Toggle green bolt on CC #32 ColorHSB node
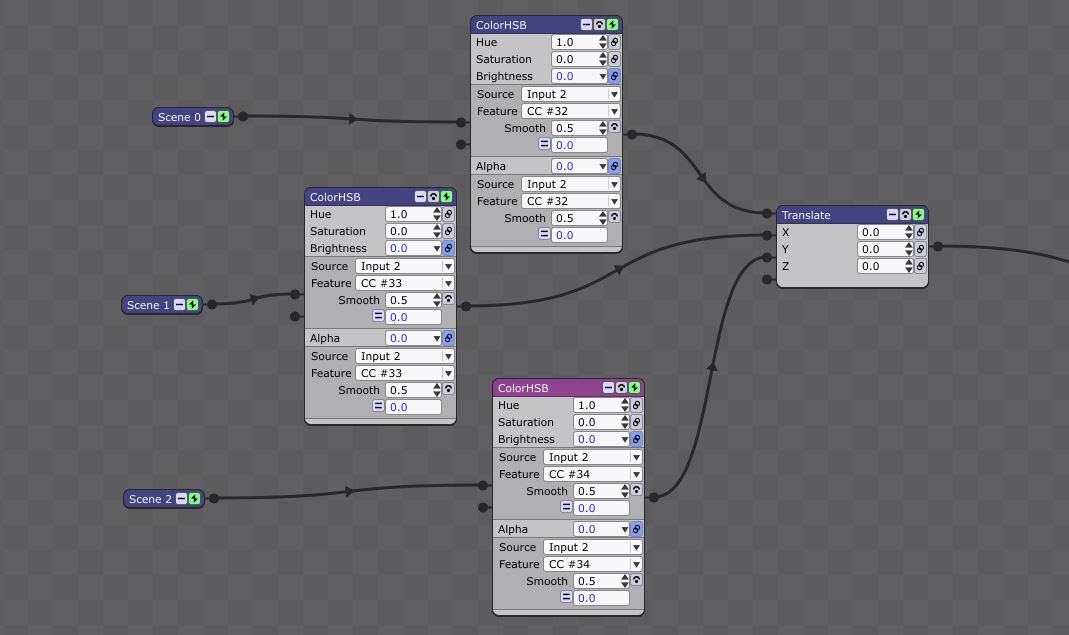The height and width of the screenshot is (635, 1069). 612,25
